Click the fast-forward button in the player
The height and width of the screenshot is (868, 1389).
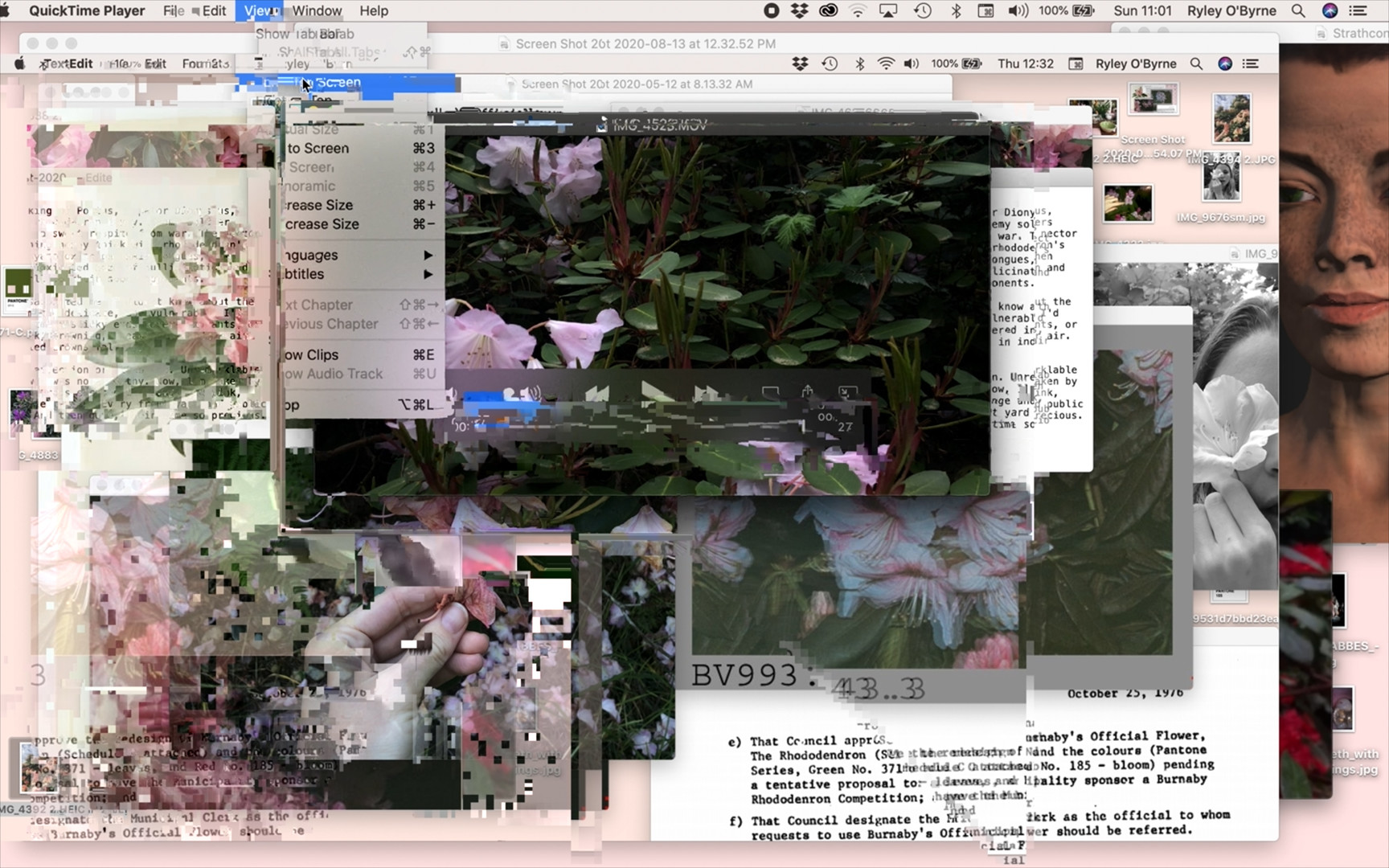[706, 393]
